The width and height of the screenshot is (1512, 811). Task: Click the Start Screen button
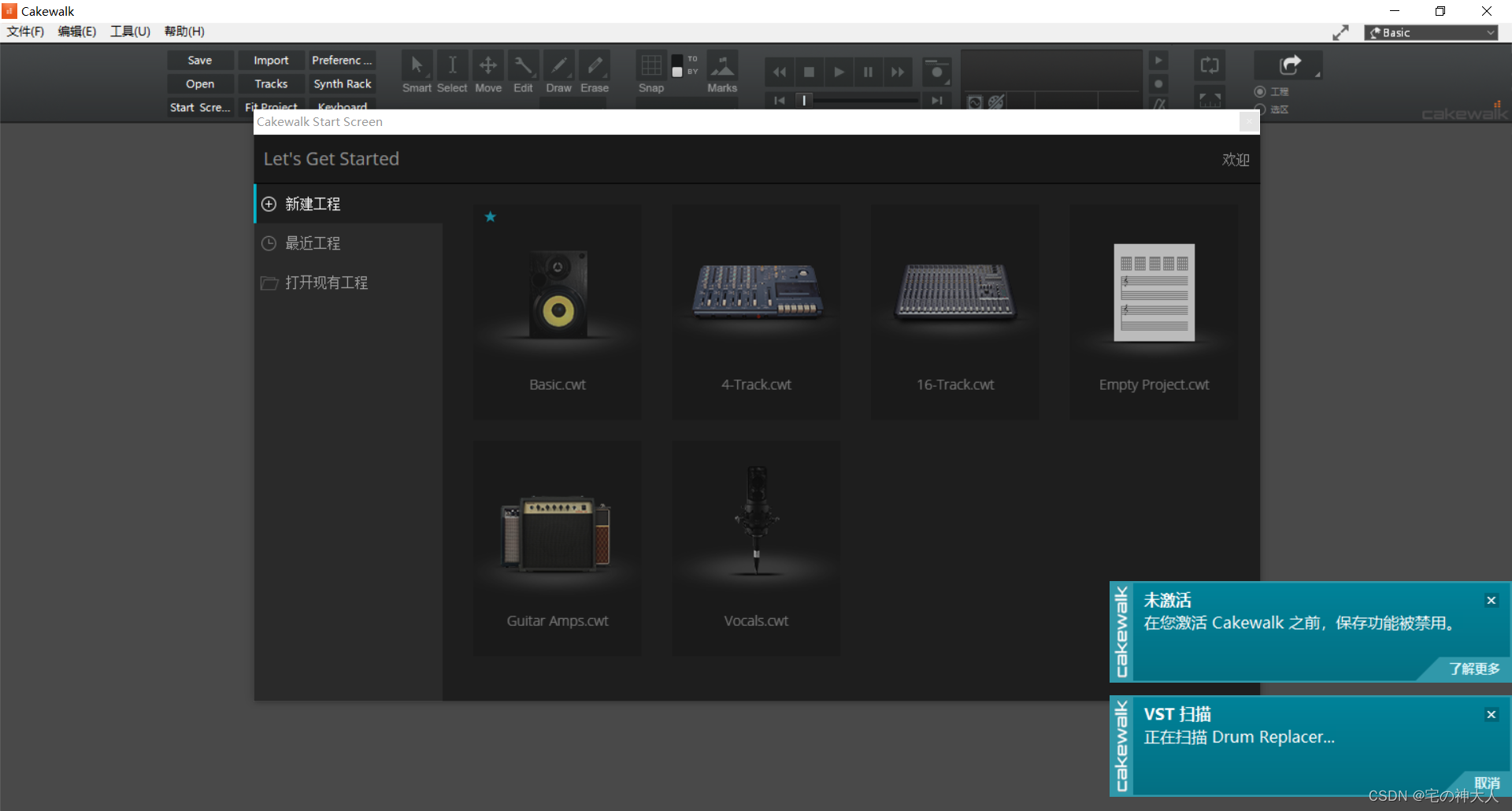coord(200,108)
